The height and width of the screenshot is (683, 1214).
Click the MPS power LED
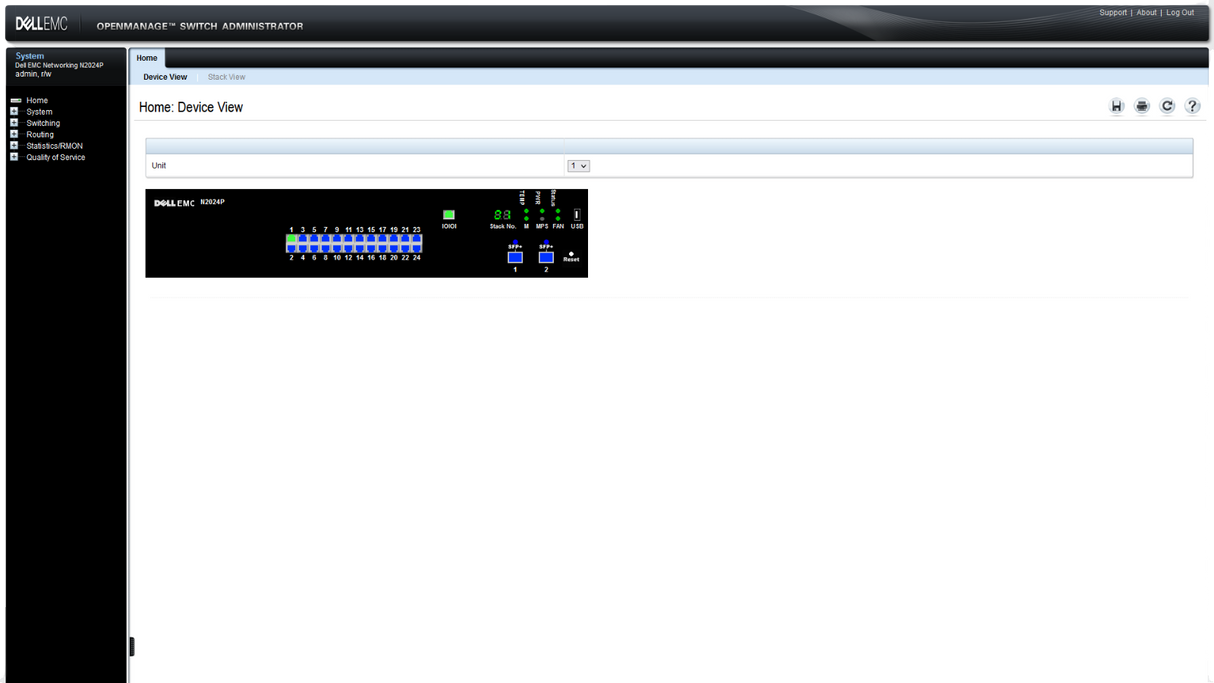(542, 218)
